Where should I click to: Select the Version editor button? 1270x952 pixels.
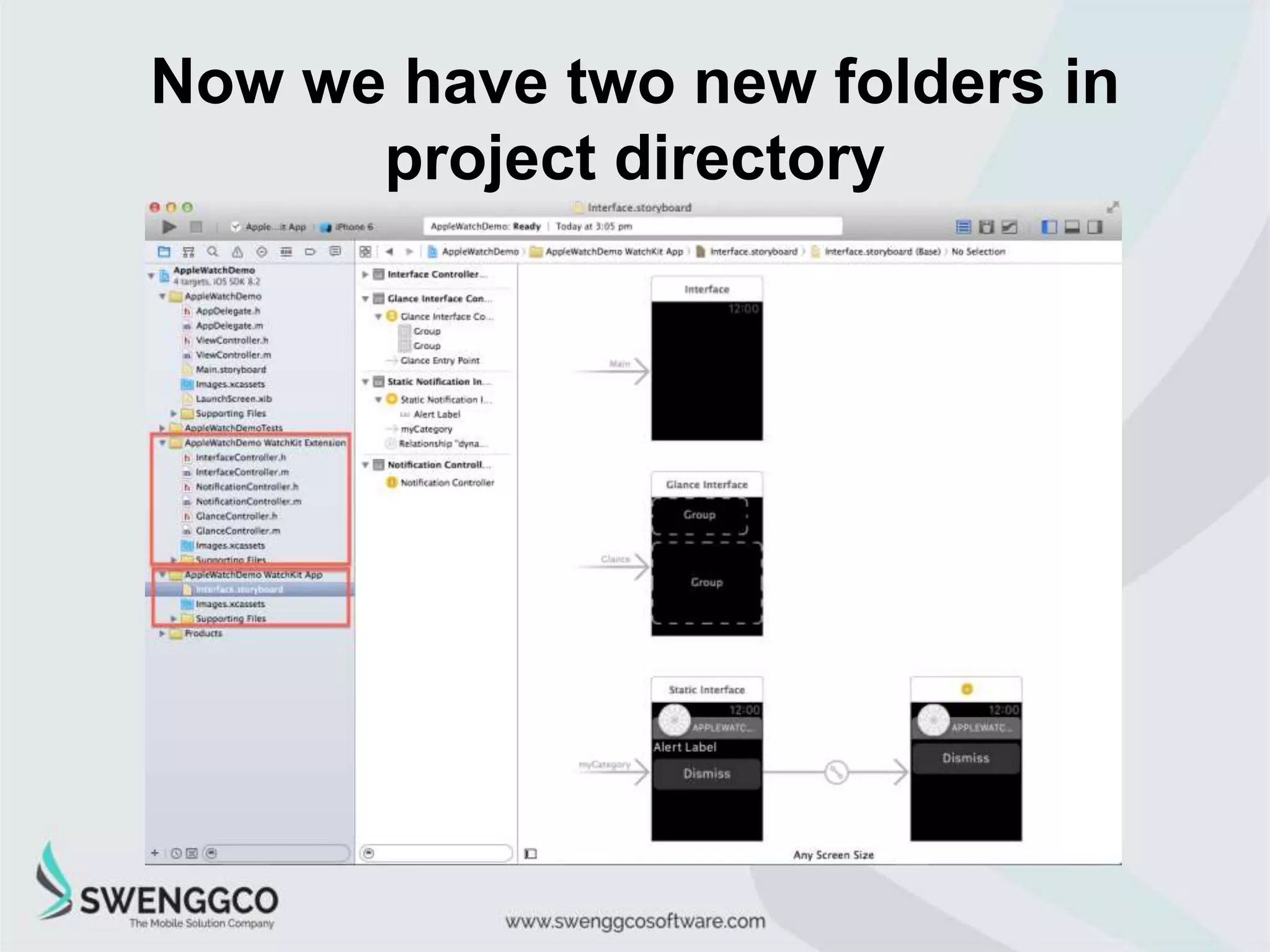[1010, 227]
